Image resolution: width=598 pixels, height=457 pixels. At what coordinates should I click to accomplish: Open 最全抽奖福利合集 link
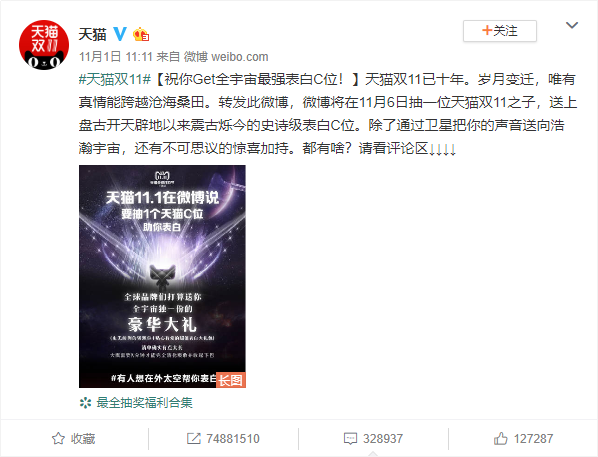click(145, 402)
